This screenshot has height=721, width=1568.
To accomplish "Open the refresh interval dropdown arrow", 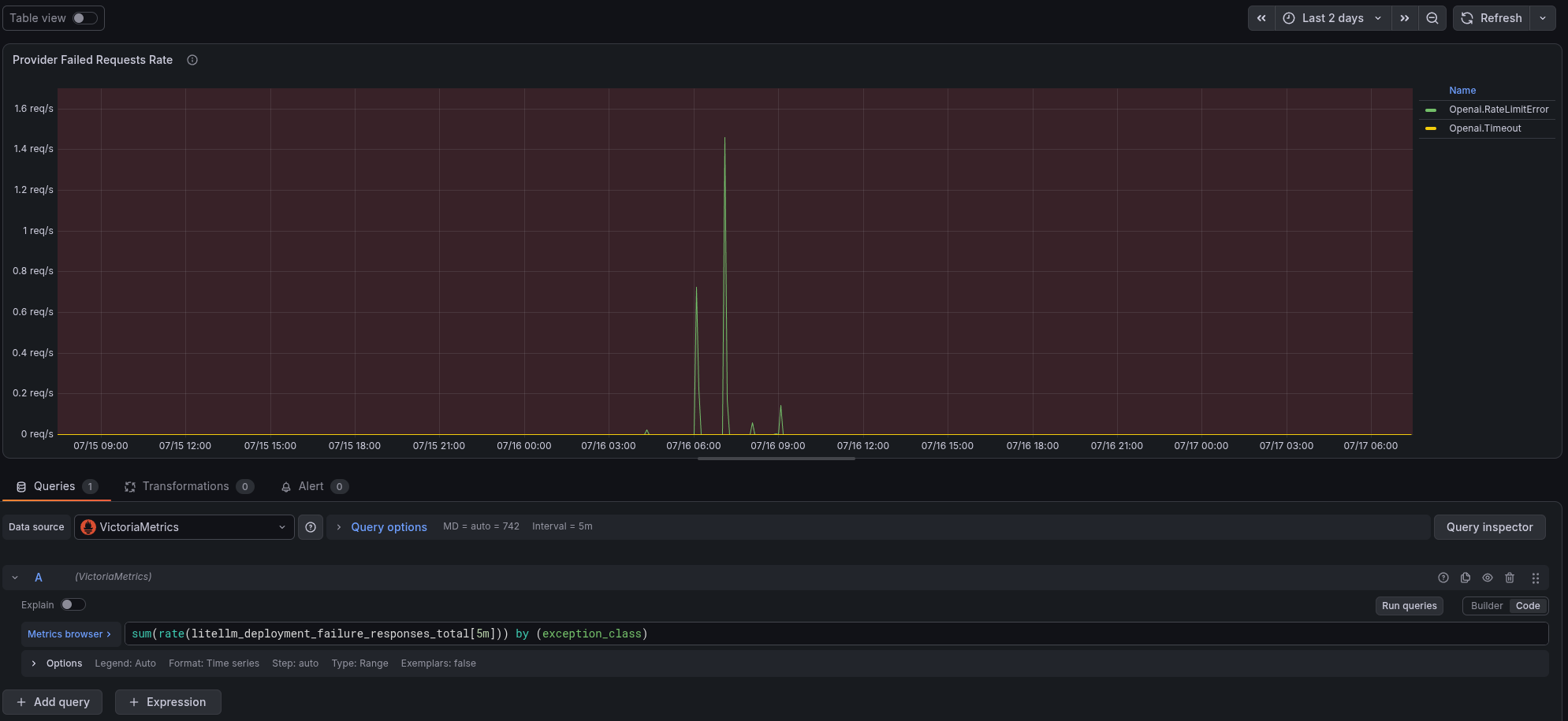I will 1543,18.
